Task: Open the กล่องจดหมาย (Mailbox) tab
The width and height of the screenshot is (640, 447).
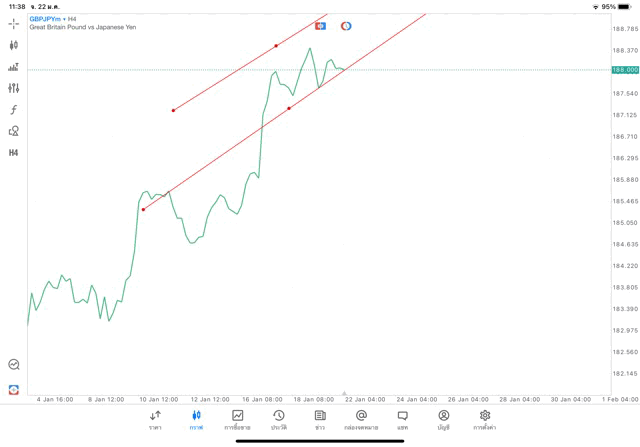Action: (x=361, y=420)
